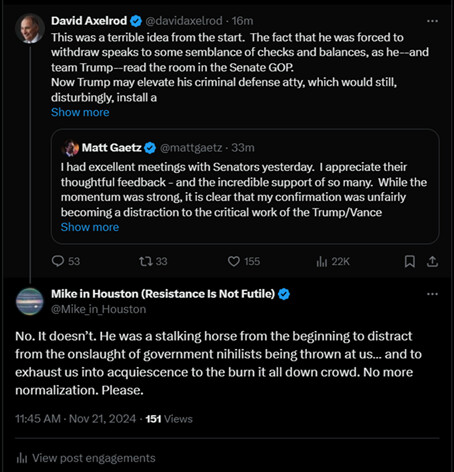Click Matt Gaetz's small avatar in quoted post
The image size is (454, 472).
click(70, 148)
